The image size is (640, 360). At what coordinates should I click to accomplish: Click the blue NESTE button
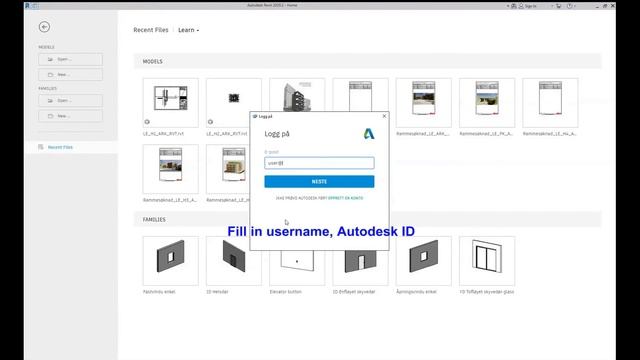319,182
